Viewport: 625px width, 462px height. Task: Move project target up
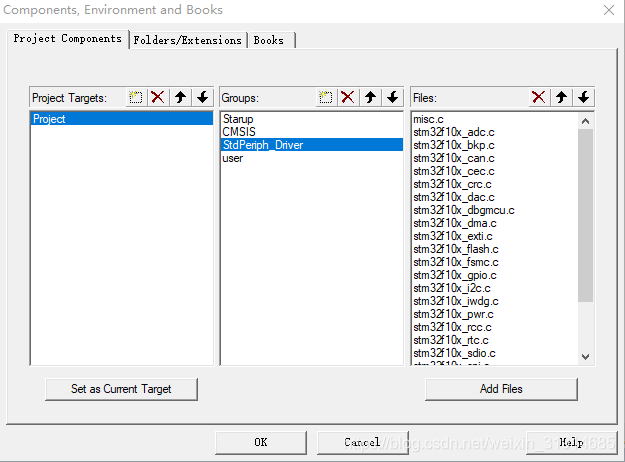[x=180, y=97]
